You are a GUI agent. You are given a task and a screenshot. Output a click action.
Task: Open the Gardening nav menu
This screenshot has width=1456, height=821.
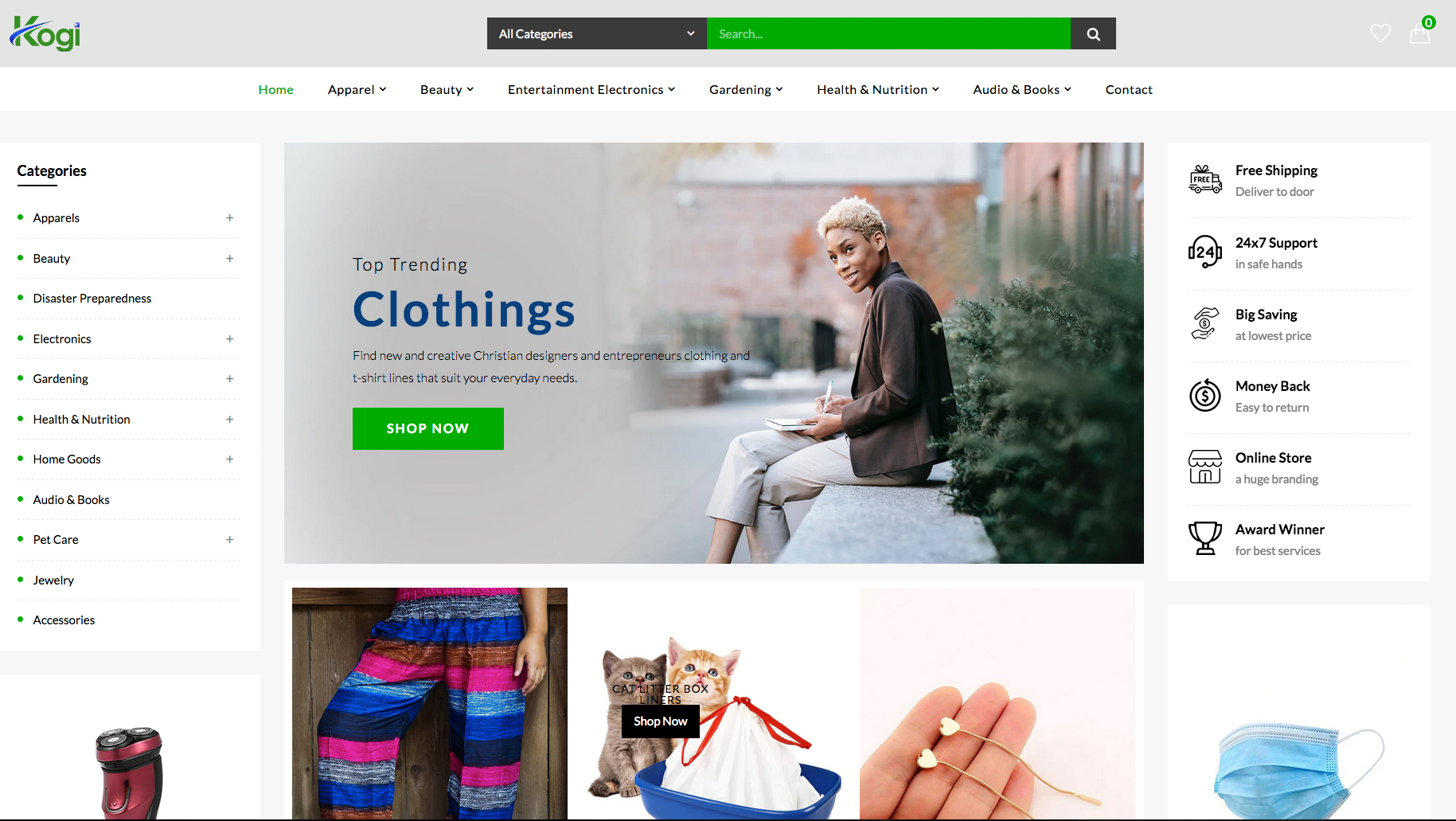pos(746,90)
